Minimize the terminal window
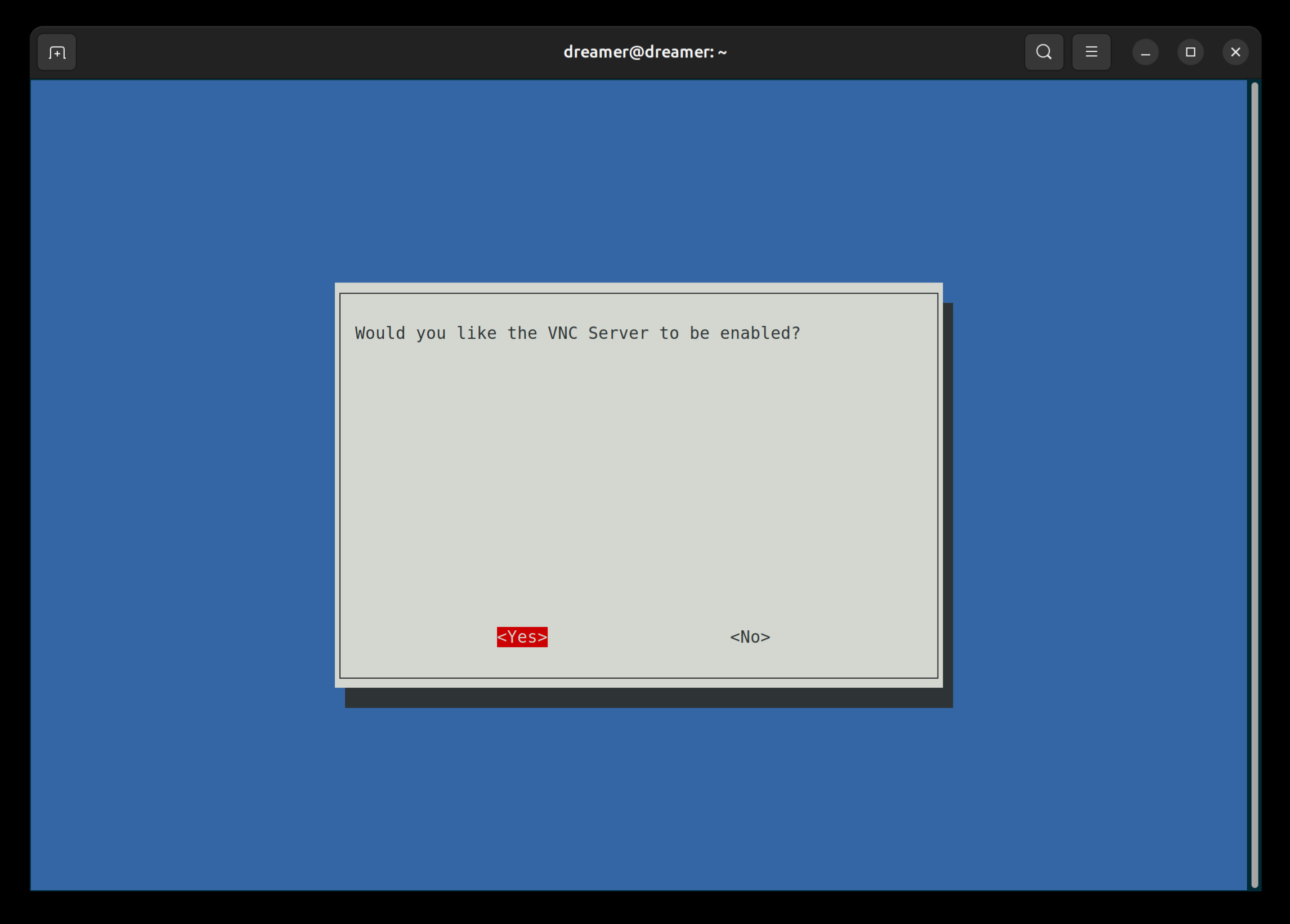The width and height of the screenshot is (1290, 924). pyautogui.click(x=1145, y=52)
